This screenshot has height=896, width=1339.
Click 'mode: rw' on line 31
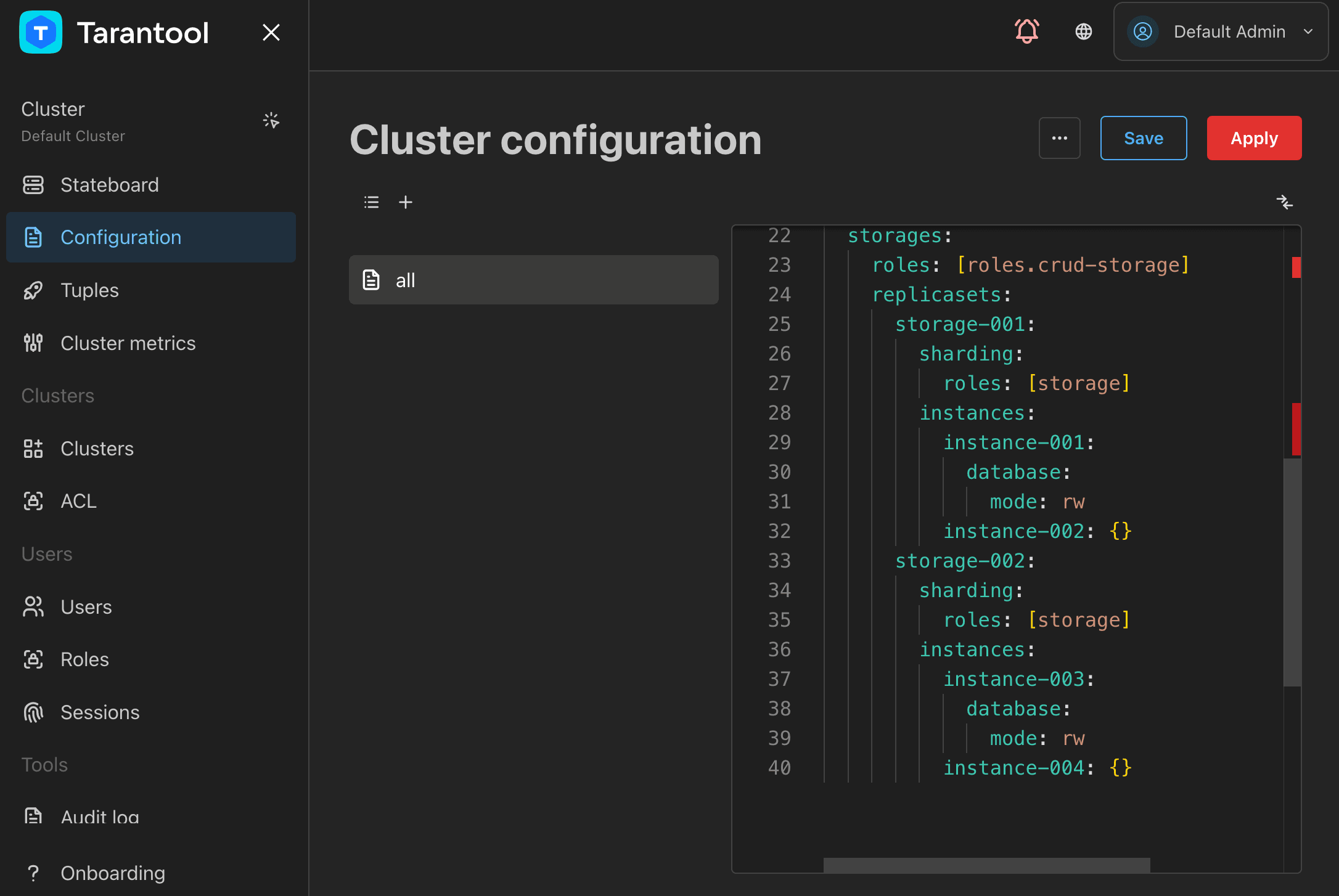coord(1037,502)
